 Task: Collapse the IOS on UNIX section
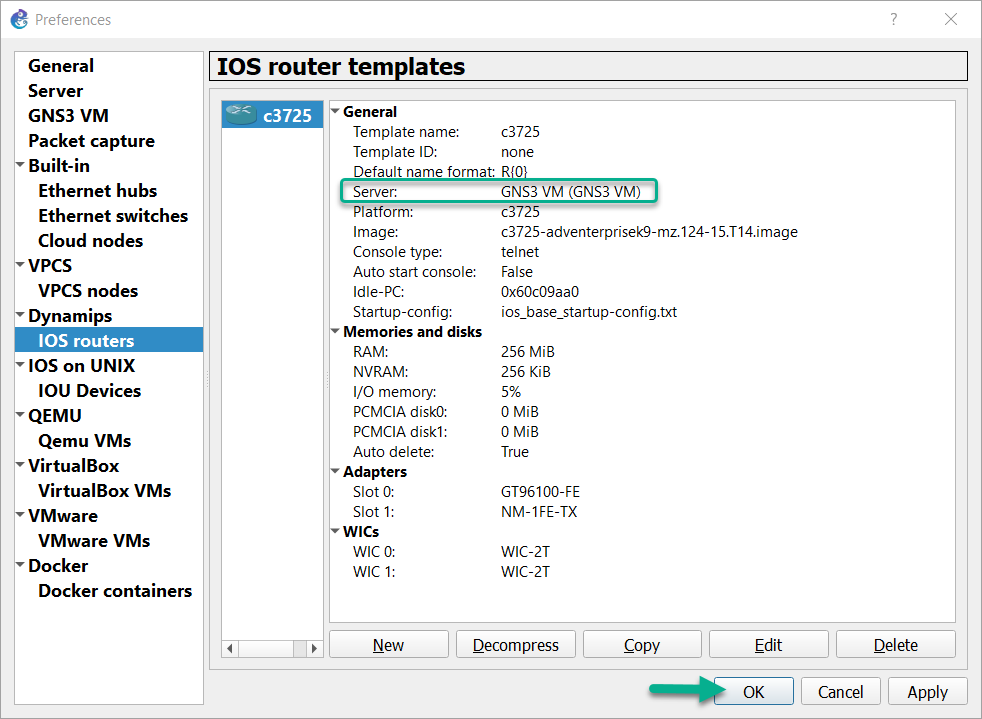pyautogui.click(x=20, y=365)
